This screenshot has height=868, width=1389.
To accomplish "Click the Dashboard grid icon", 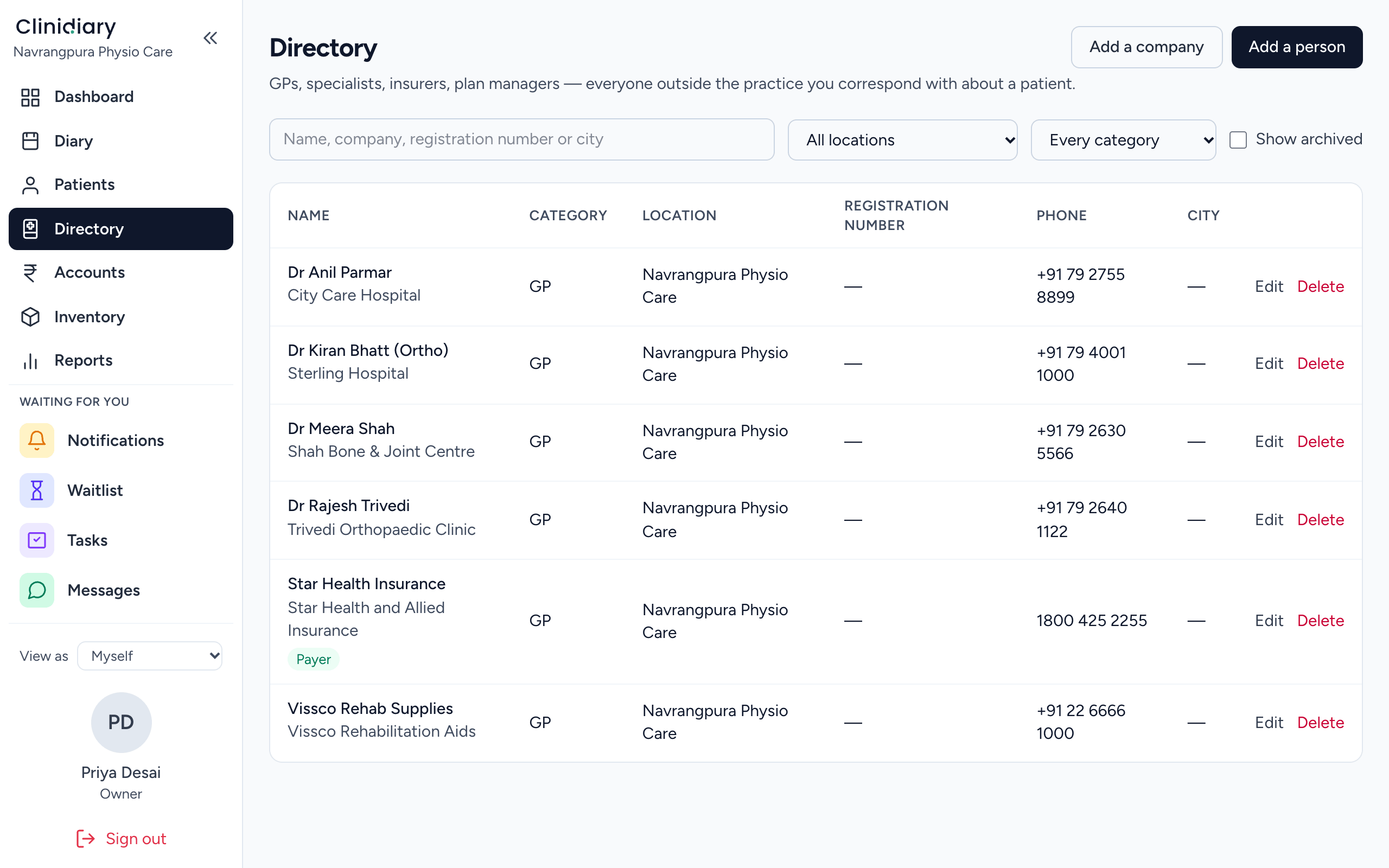I will coord(30,97).
